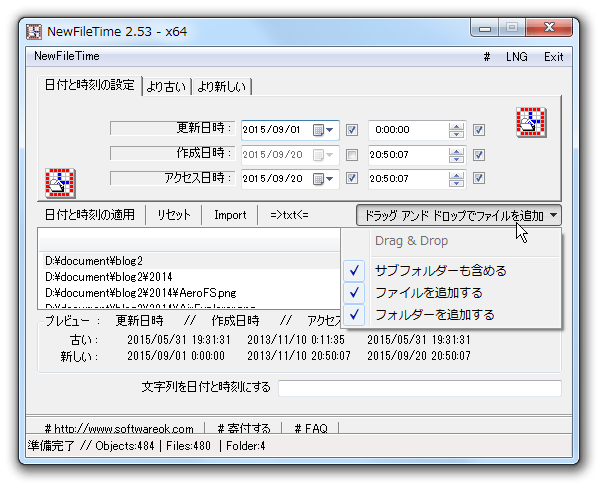Click =>txt<= button
Viewport: 601px width, 485px height.
(x=289, y=215)
